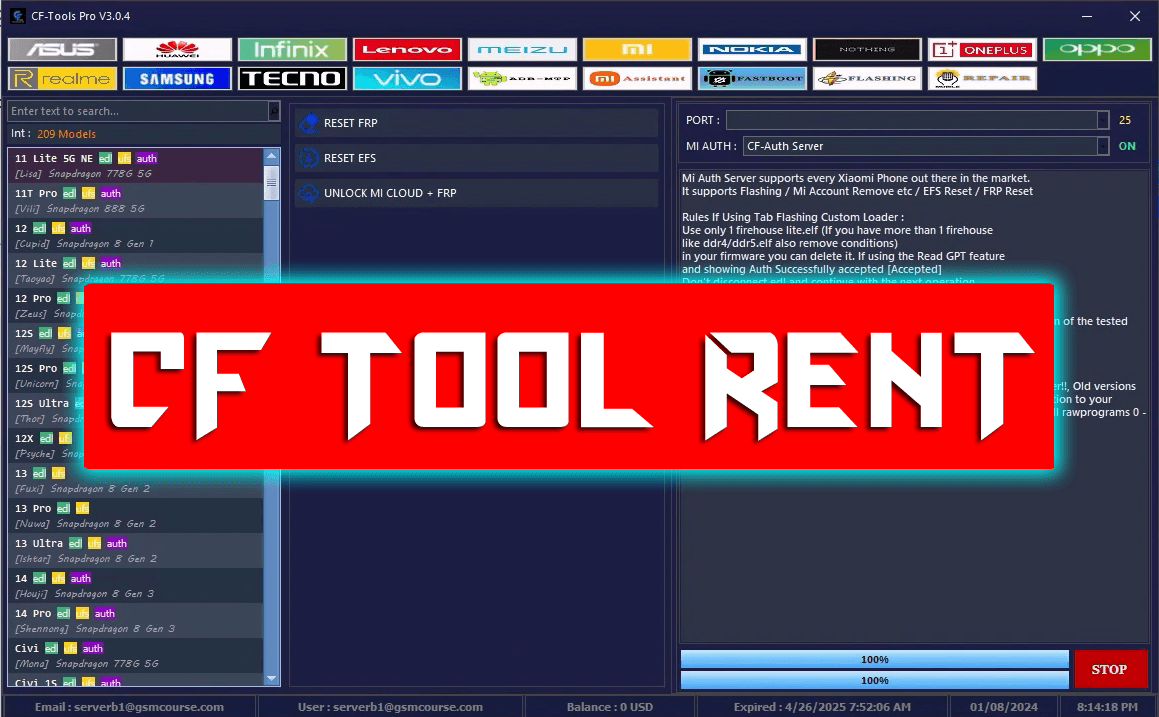Select the Meizu brand logo
The width and height of the screenshot is (1159, 717).
click(523, 50)
